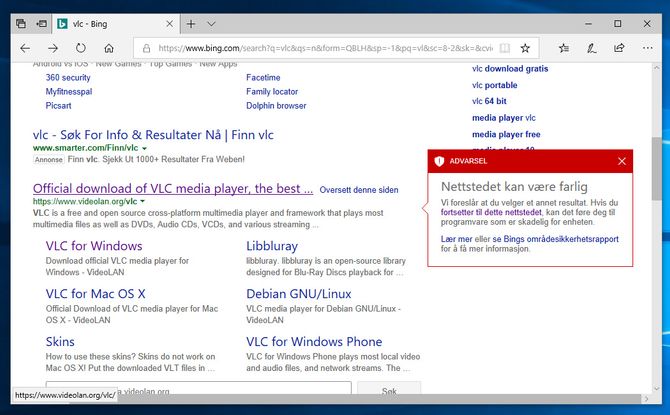Maximize the Edge browser window
Image resolution: width=670 pixels, height=415 pixels.
tap(617, 24)
